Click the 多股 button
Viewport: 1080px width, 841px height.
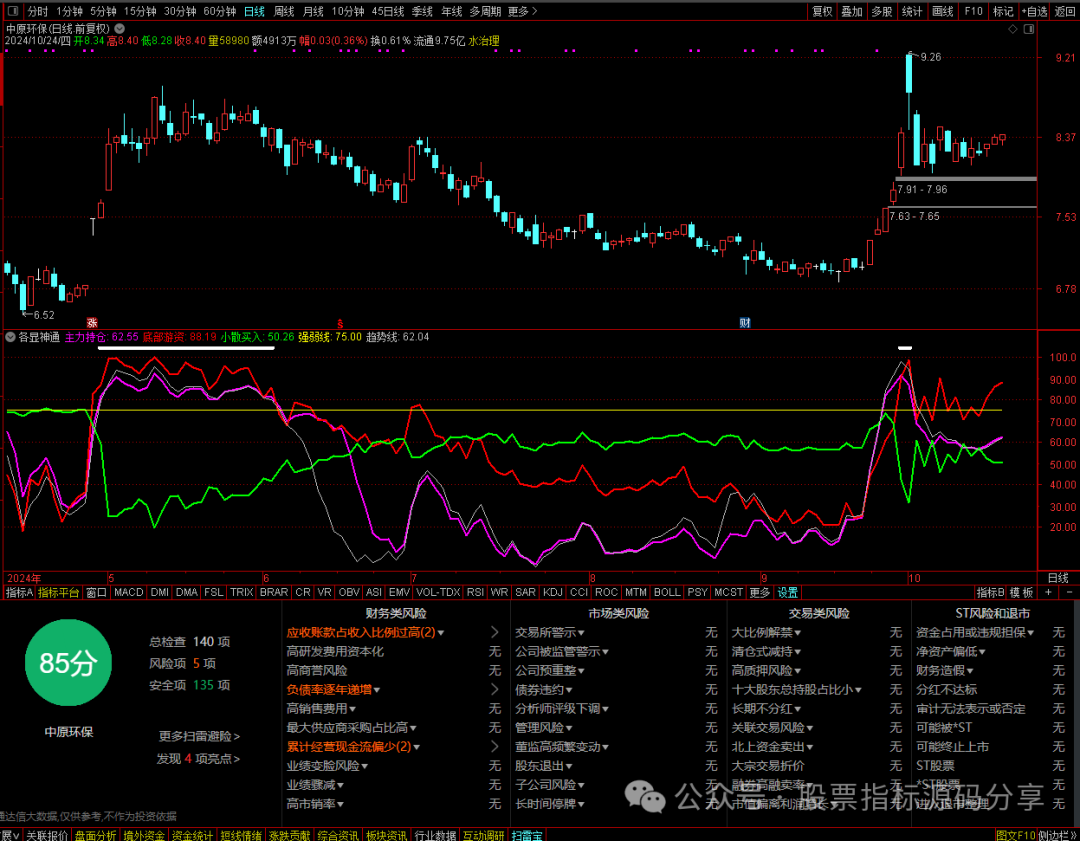coord(882,11)
